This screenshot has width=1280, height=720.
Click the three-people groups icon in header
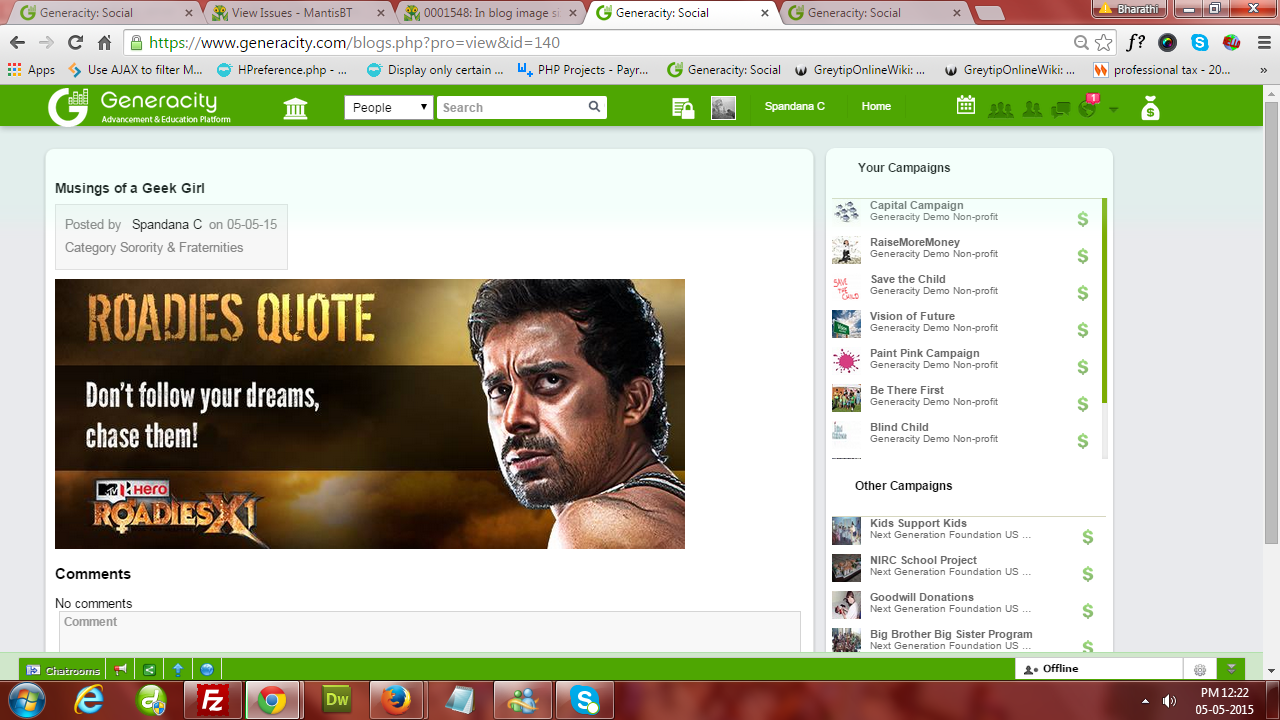(1000, 109)
